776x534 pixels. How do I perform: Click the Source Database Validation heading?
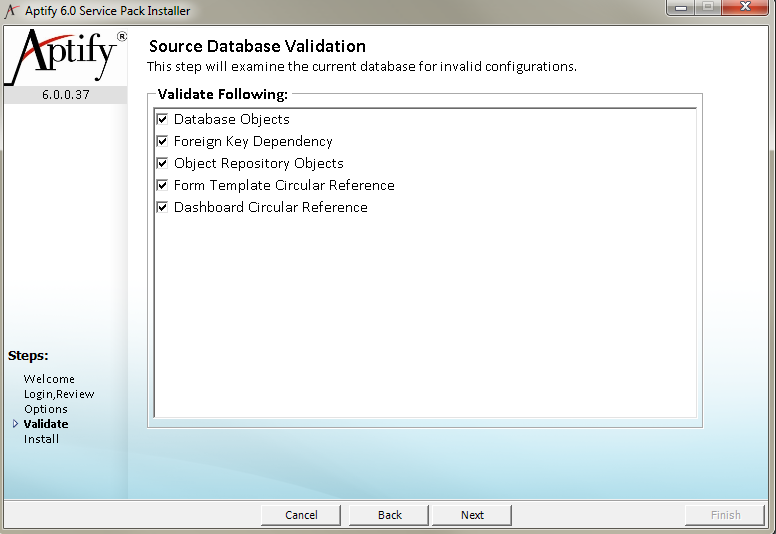tap(257, 47)
